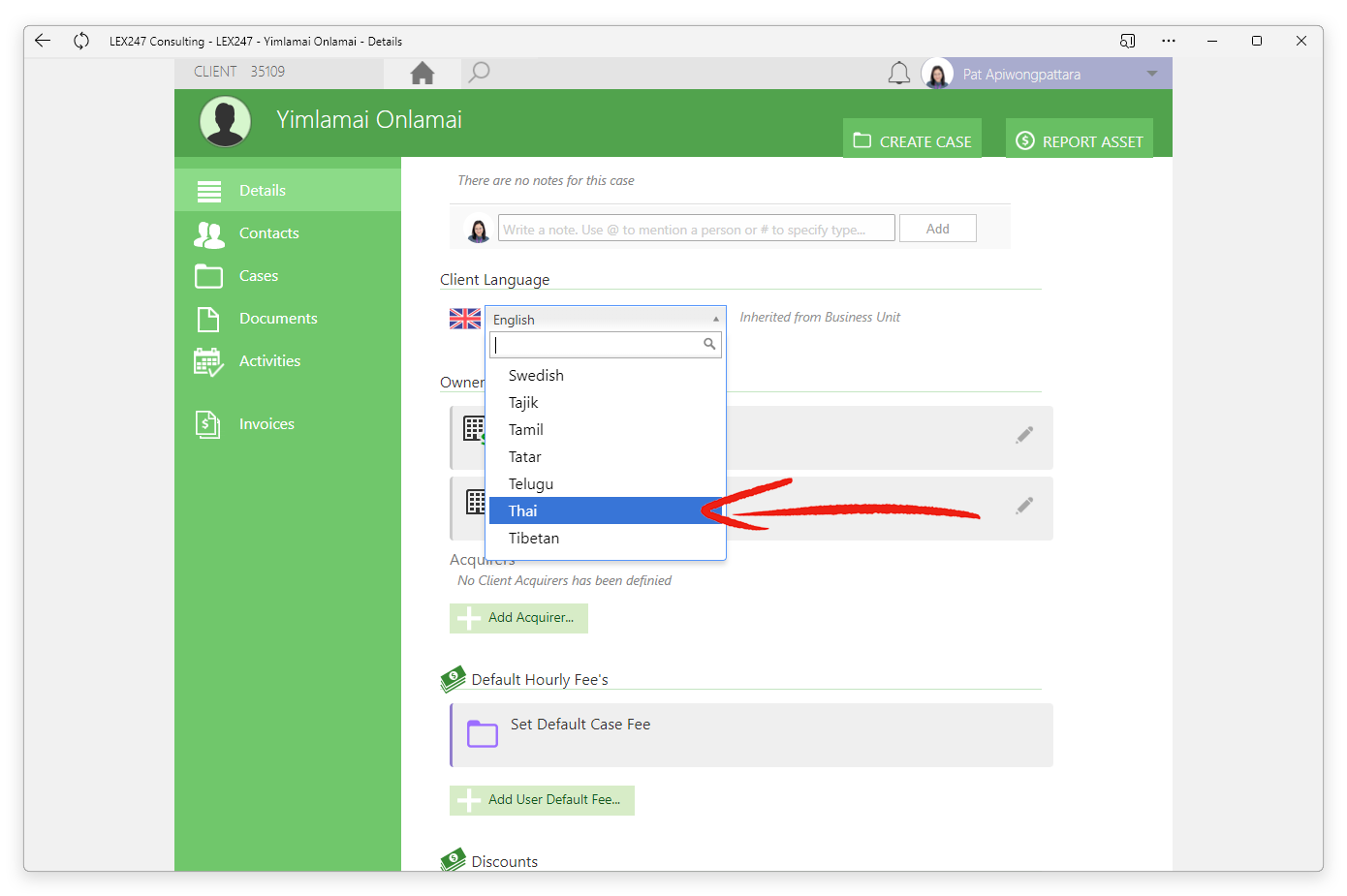Click the Invoices dollar document icon

(x=207, y=424)
